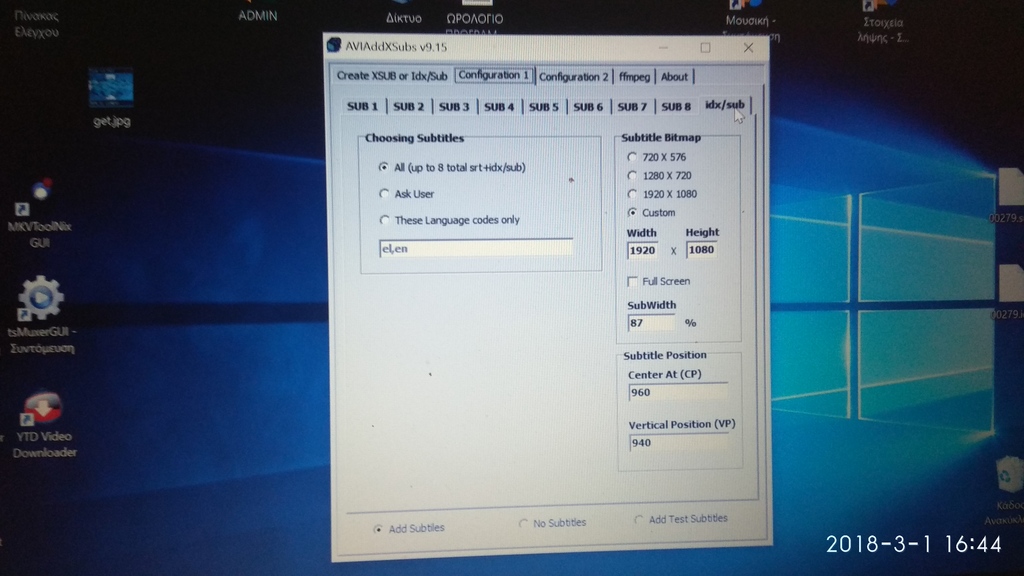Open the Recycle Bin icon
The height and width of the screenshot is (576, 1024).
coord(1005,476)
